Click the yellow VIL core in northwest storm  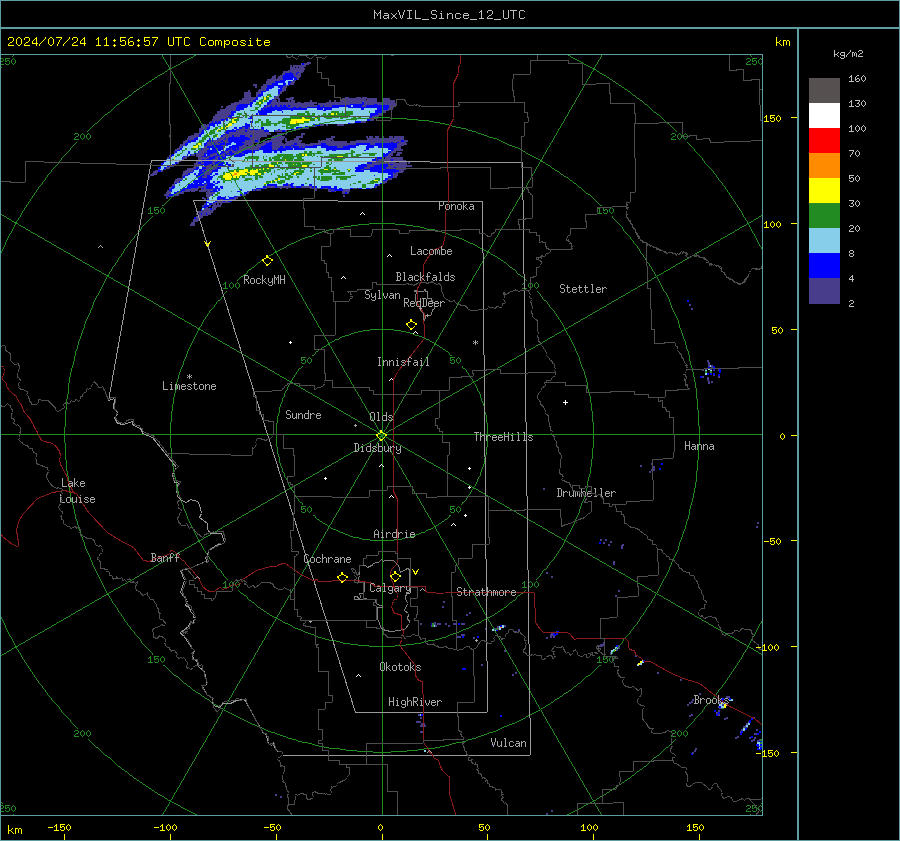pyautogui.click(x=242, y=173)
